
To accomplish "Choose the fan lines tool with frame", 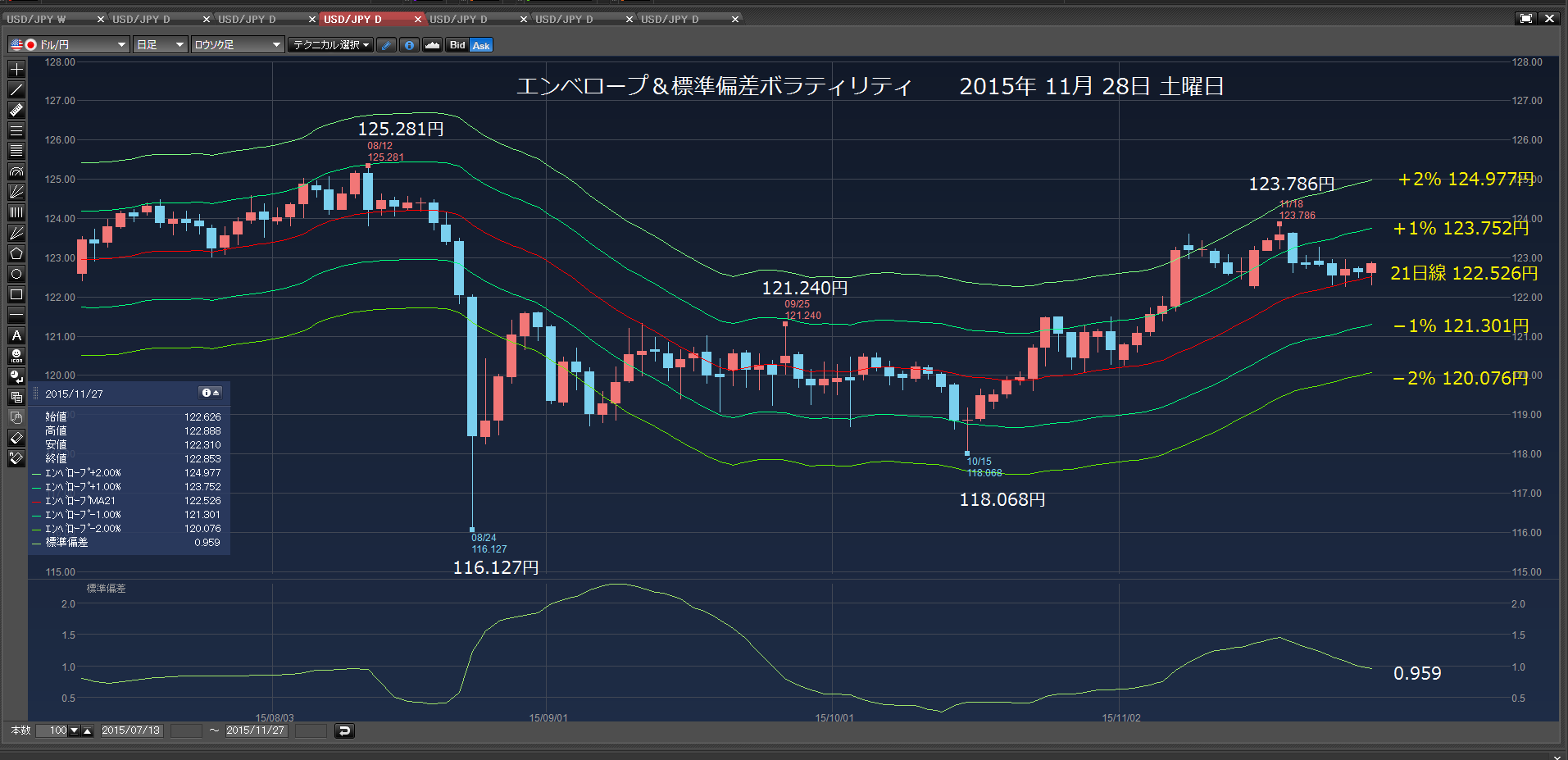I will [16, 192].
